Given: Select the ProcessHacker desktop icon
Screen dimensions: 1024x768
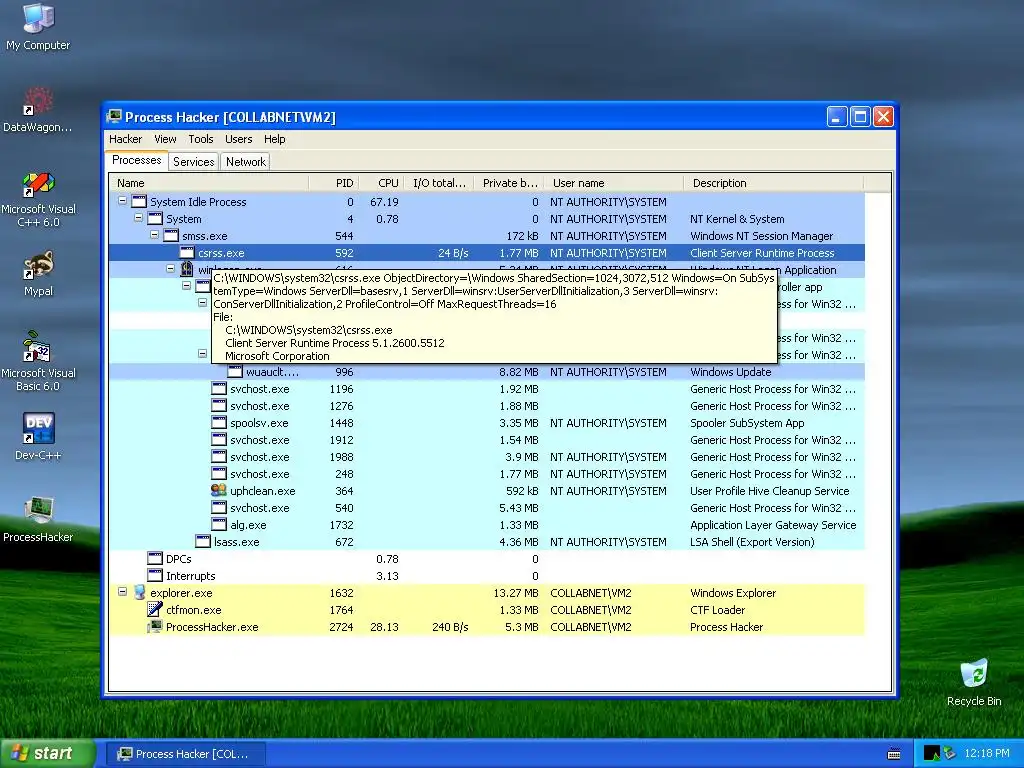Looking at the screenshot, I should click(38, 520).
